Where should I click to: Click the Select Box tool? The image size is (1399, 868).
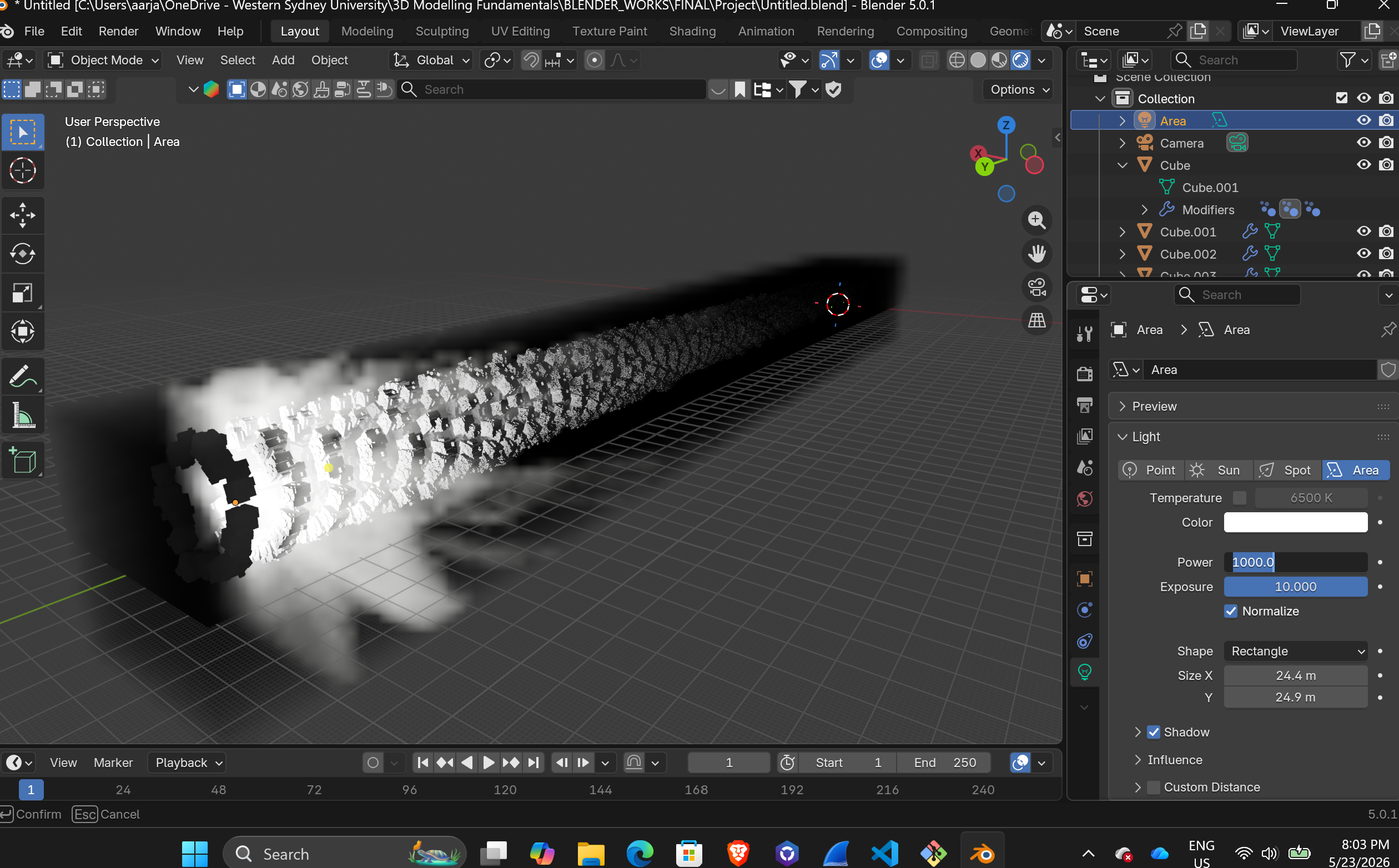(23, 132)
